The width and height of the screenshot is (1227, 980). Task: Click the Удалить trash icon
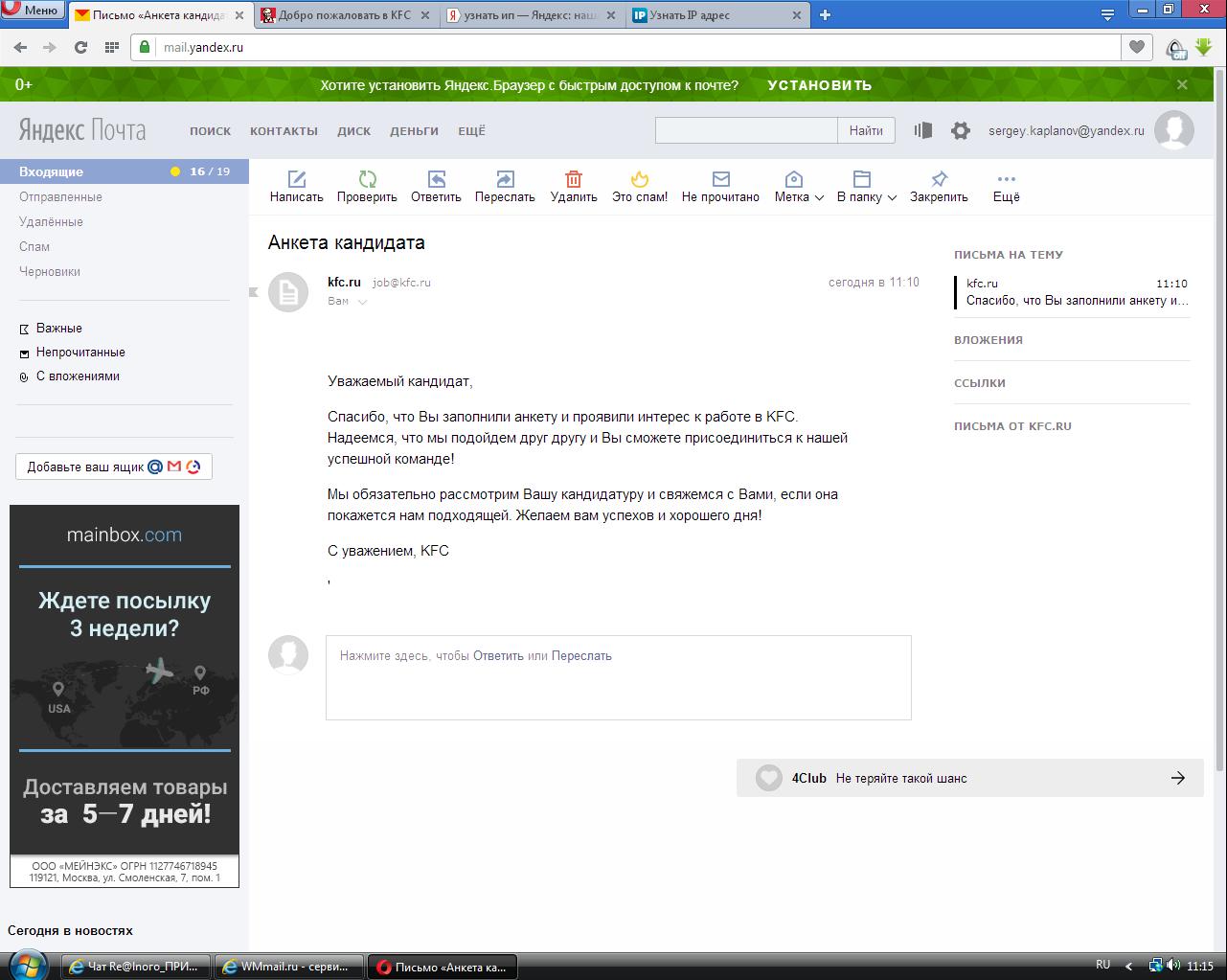(x=574, y=179)
